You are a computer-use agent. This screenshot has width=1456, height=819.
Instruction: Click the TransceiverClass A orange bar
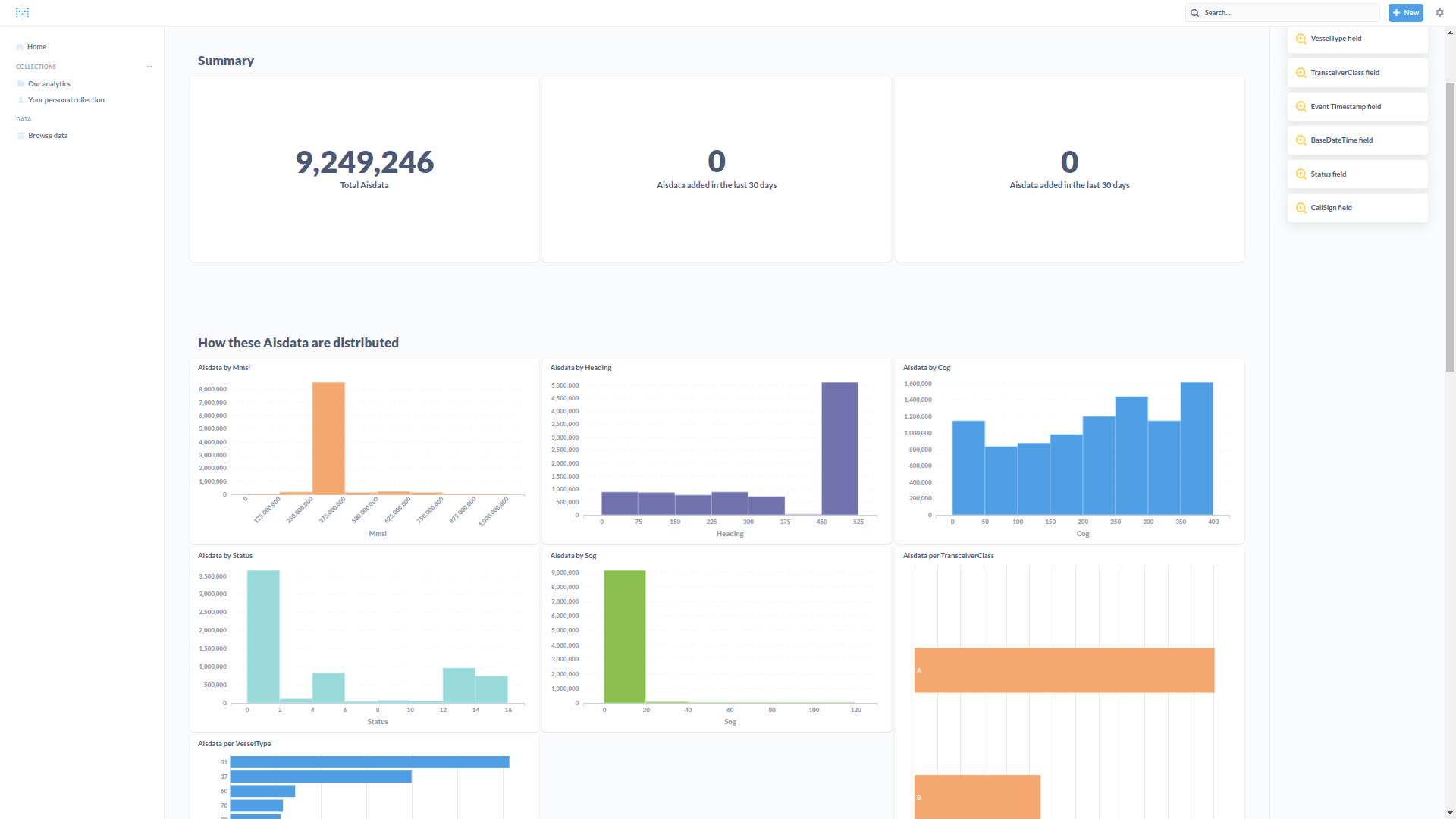click(x=1064, y=670)
